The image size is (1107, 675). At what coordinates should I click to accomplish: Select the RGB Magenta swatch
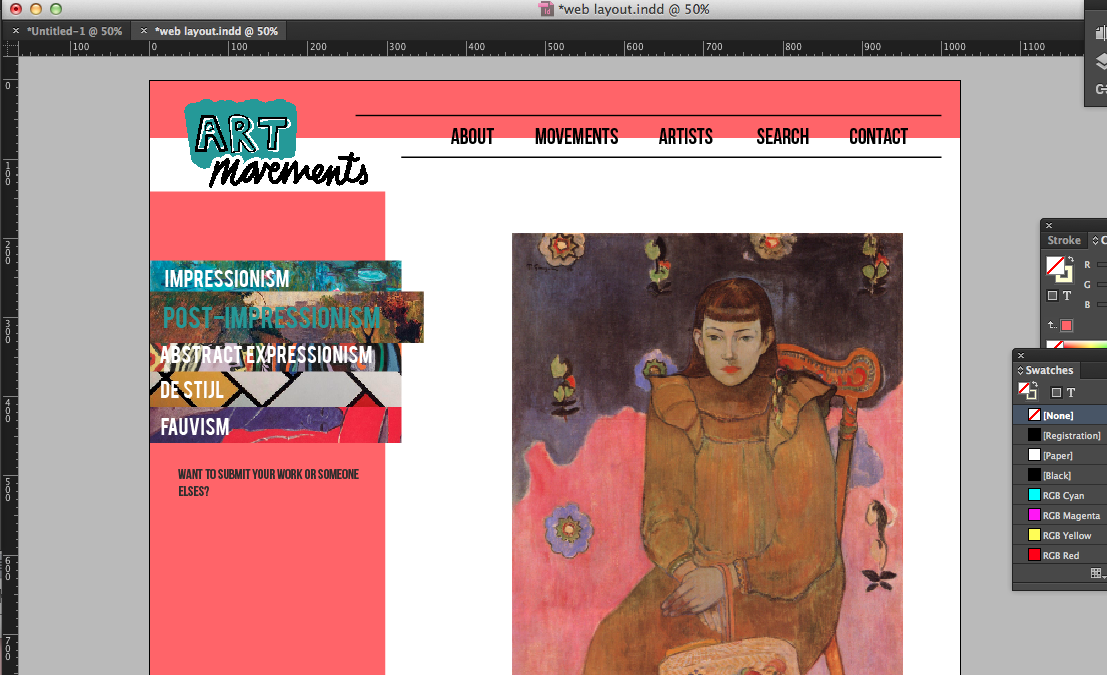pos(1060,515)
